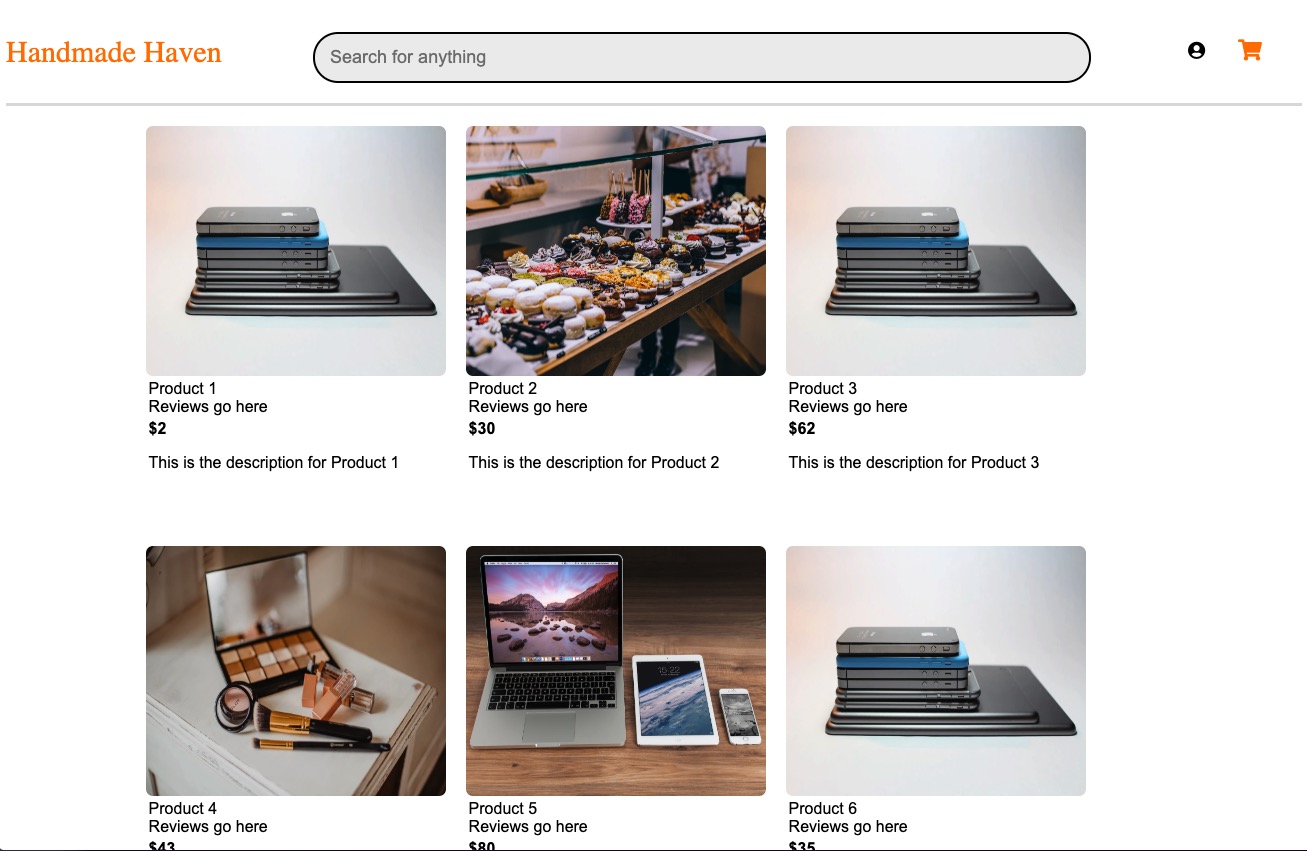
Task: Click 'Reviews go here' under Product 5
Action: [x=528, y=827]
